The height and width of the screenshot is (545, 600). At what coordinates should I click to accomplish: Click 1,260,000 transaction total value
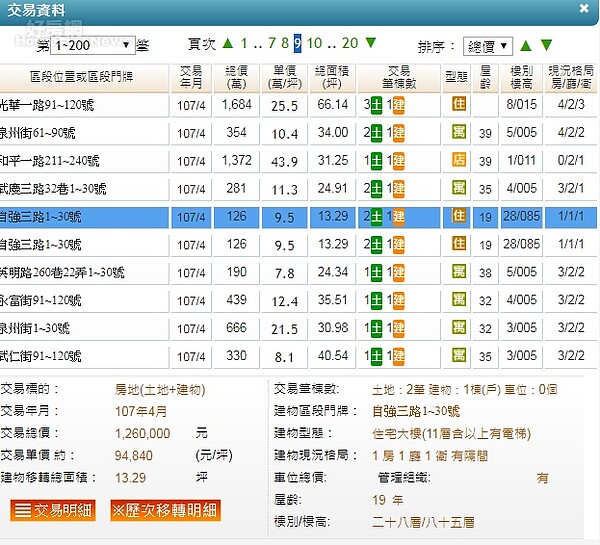[143, 434]
